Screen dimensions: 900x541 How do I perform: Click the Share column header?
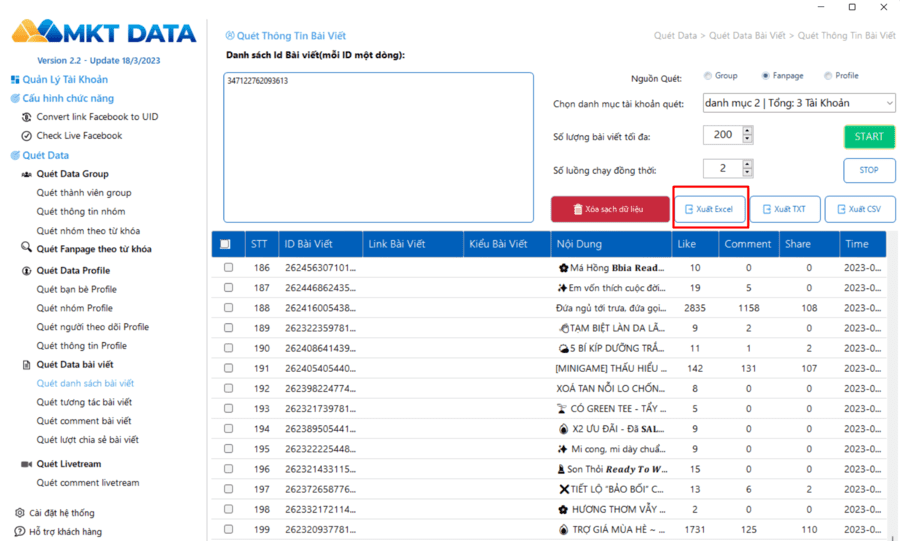(809, 244)
